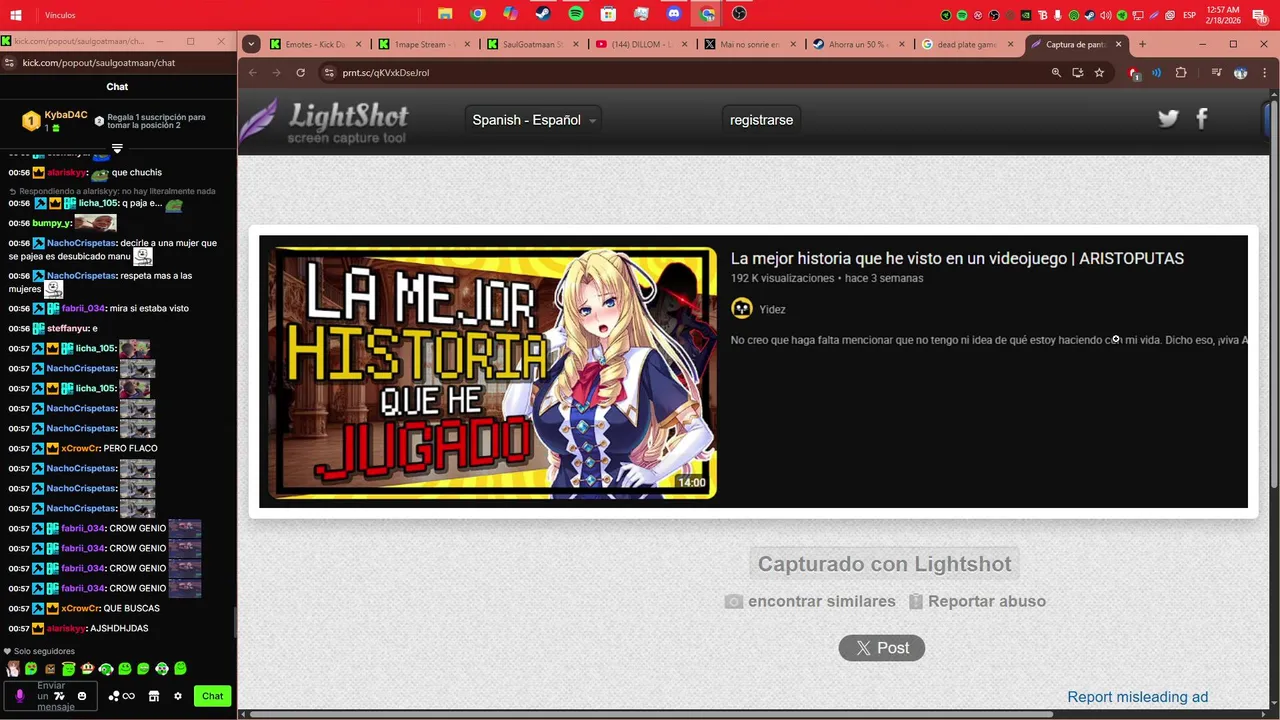This screenshot has height=720, width=1280.
Task: Click the angry brown box emote
Action: pos(50,668)
